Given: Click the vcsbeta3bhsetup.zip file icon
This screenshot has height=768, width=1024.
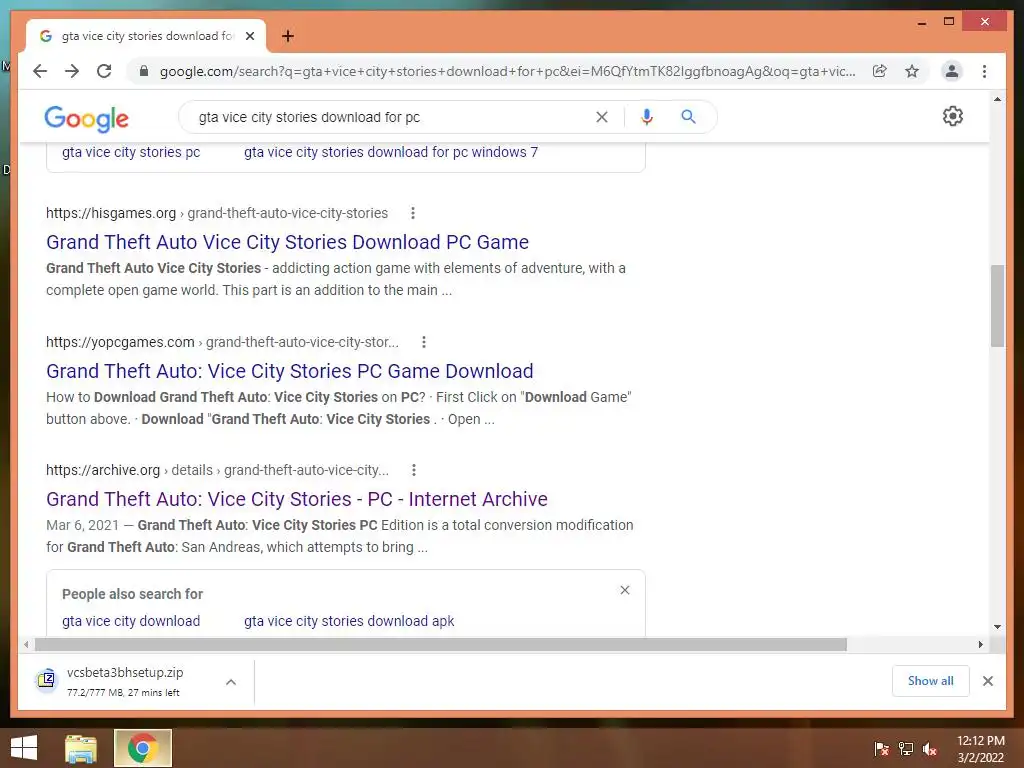Looking at the screenshot, I should [x=46, y=680].
